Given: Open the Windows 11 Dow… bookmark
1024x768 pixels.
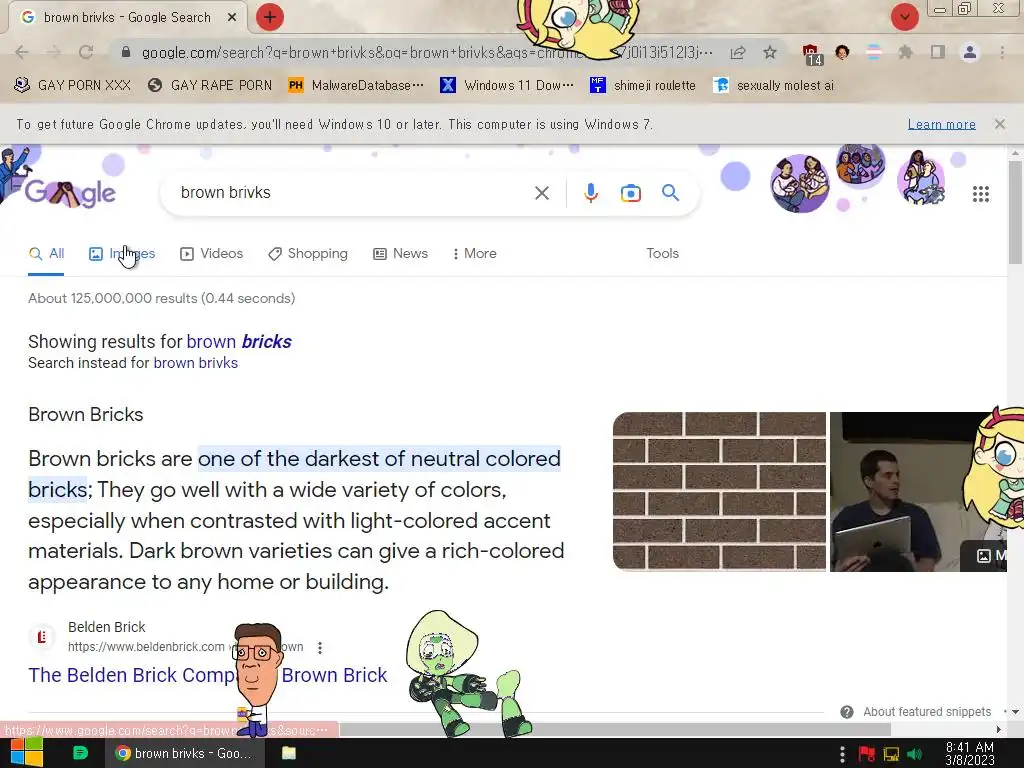Looking at the screenshot, I should coord(507,86).
